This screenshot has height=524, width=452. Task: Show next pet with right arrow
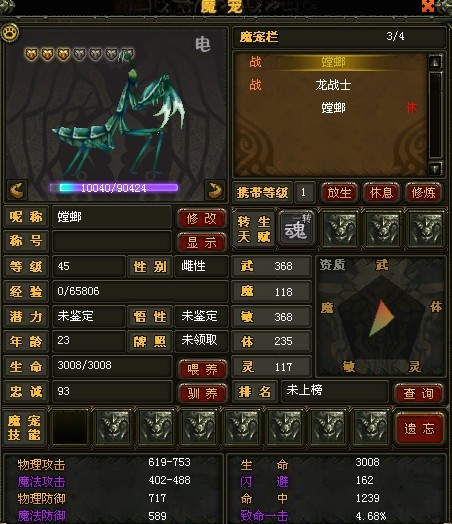click(214, 190)
